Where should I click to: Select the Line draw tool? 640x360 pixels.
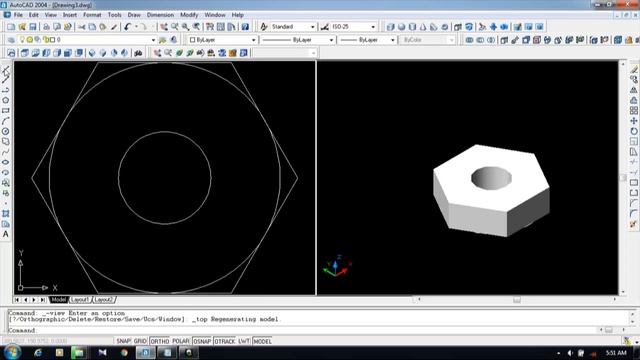coord(6,69)
